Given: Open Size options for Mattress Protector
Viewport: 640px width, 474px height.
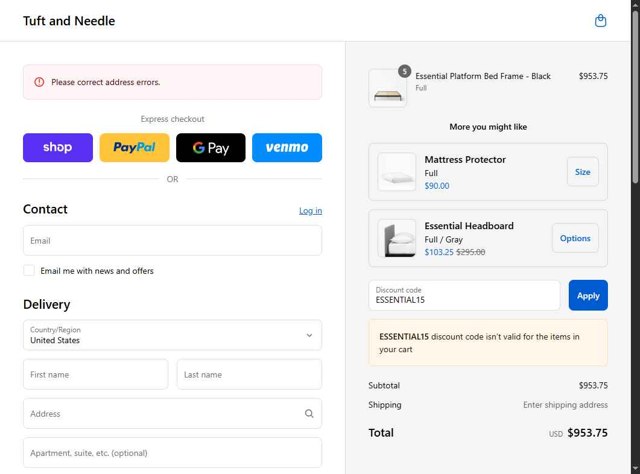Looking at the screenshot, I should click(x=582, y=172).
